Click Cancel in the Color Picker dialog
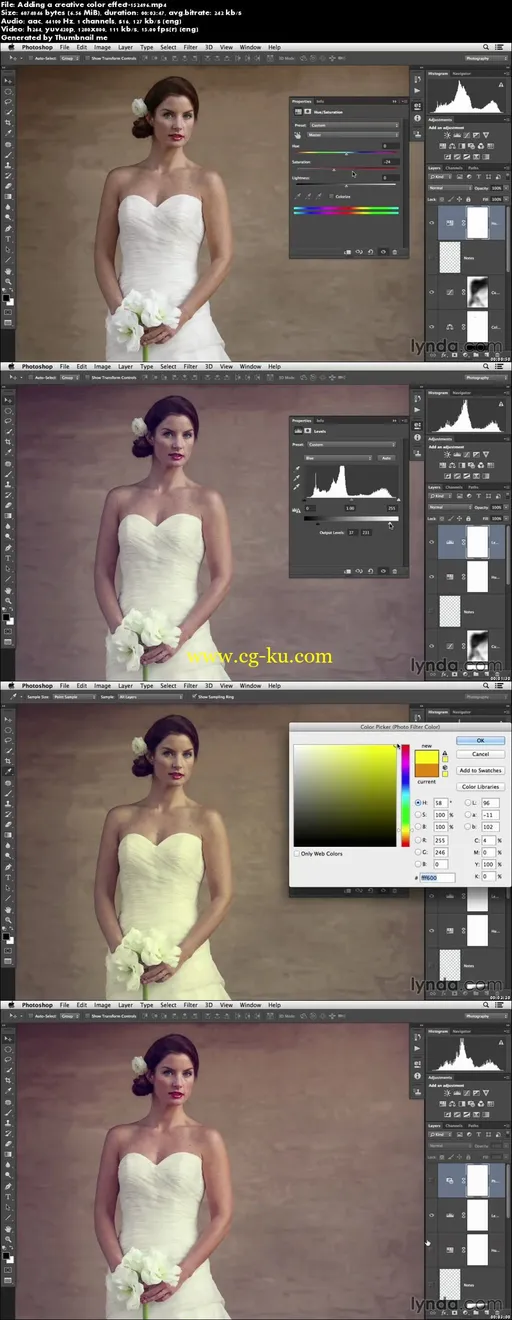 [480, 754]
